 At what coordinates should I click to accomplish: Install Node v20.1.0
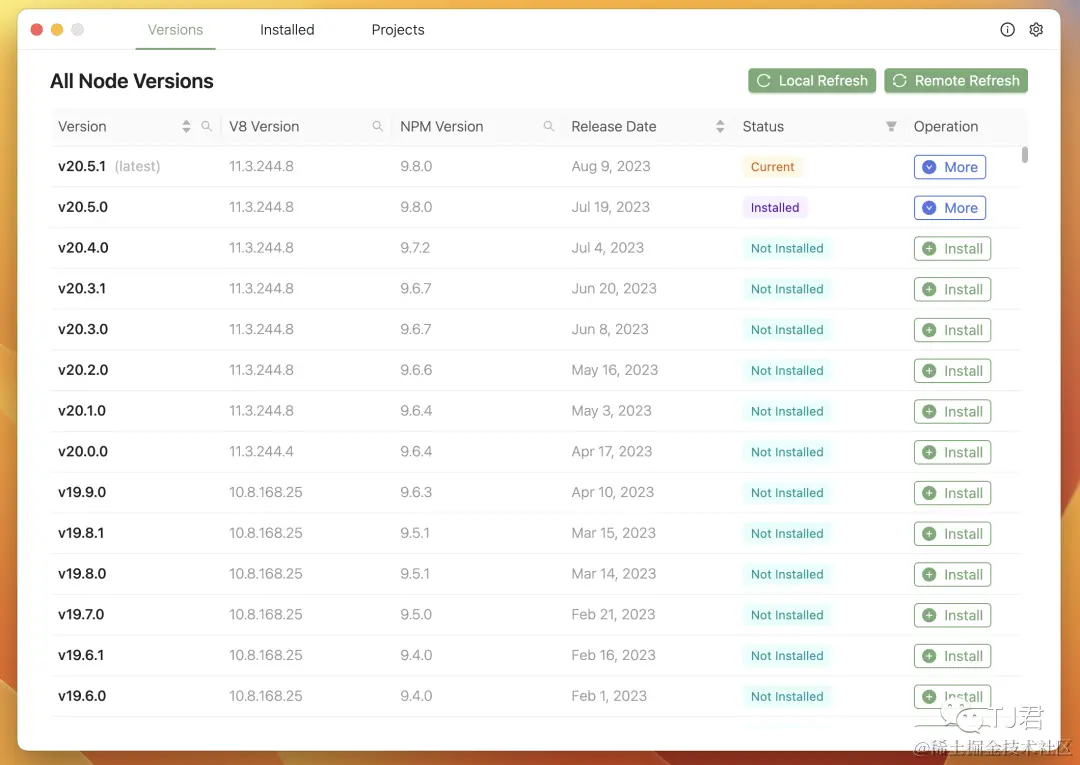pyautogui.click(x=953, y=412)
